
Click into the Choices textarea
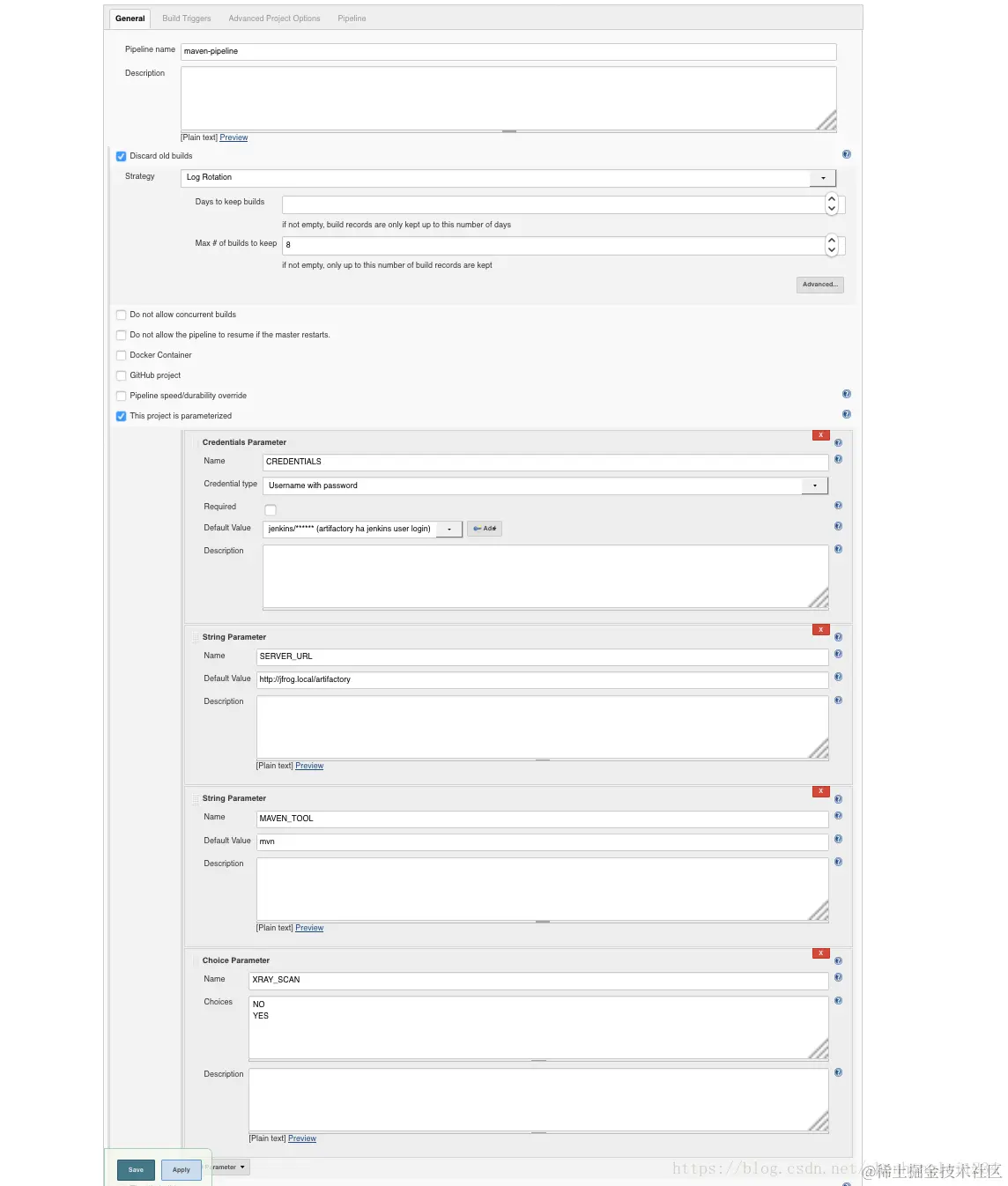538,1027
